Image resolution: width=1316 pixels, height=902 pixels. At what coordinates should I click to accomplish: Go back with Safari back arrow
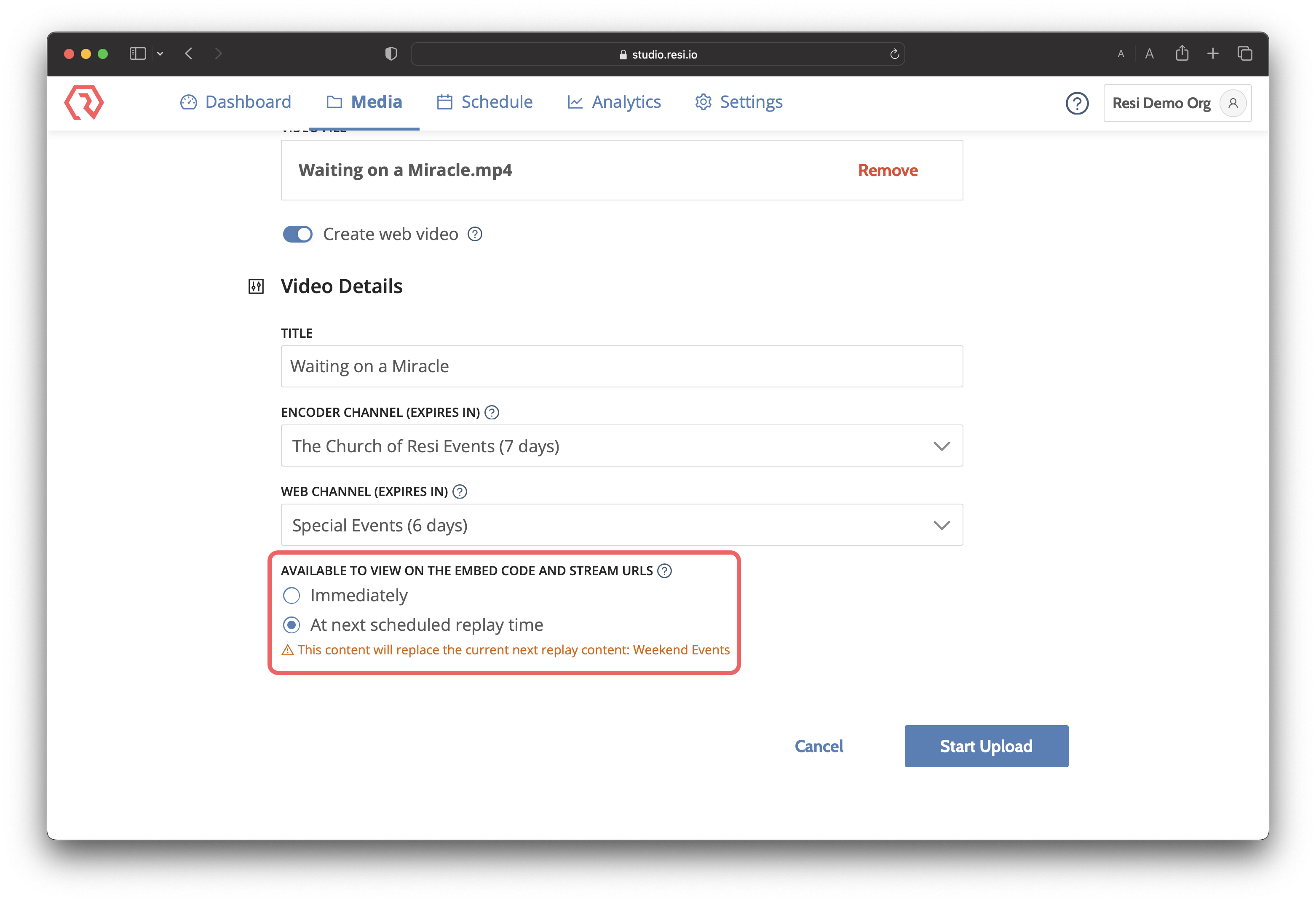point(189,54)
